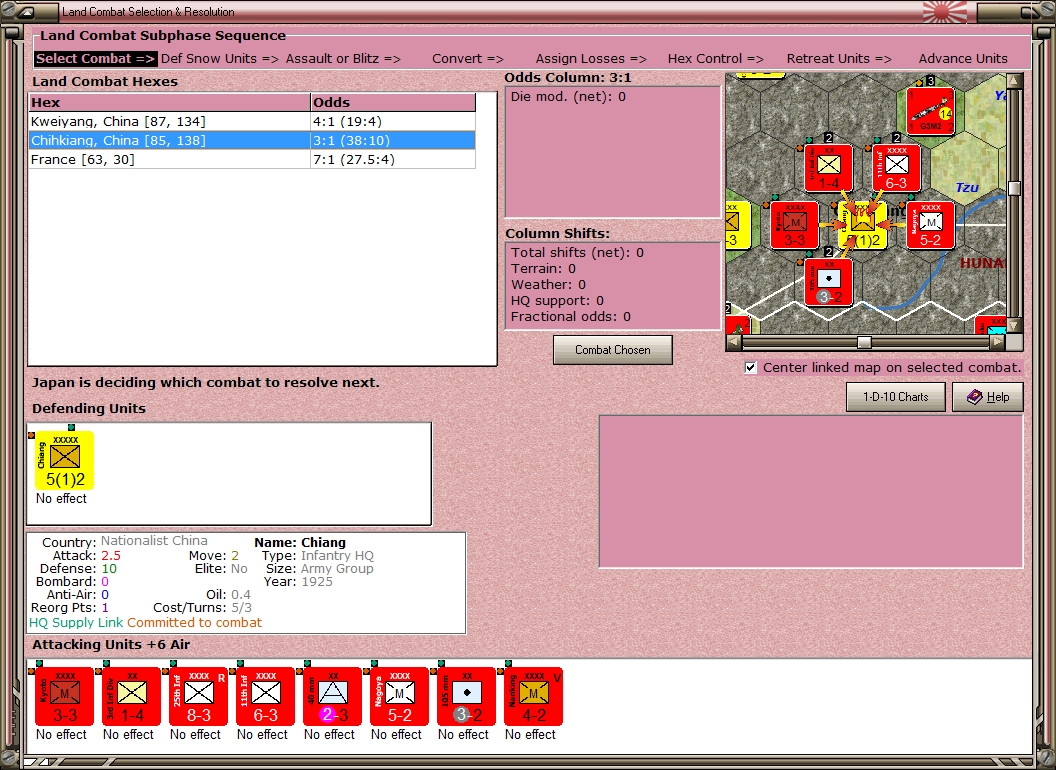Click the Nagoya 5-2 unit in Attacking Units
This screenshot has width=1056, height=770.
(x=399, y=696)
